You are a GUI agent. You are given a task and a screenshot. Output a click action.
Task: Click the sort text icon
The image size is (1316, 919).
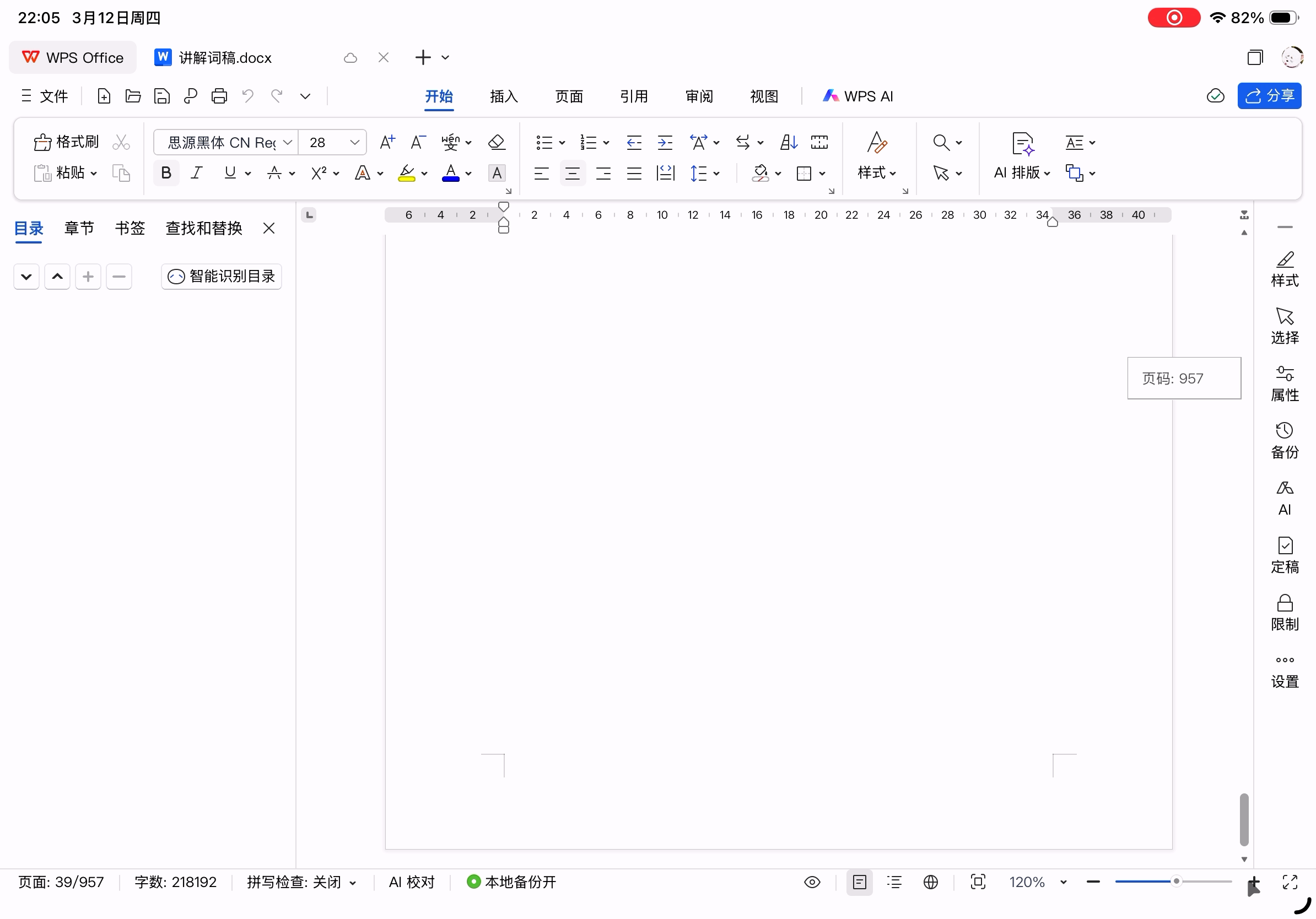tap(789, 142)
